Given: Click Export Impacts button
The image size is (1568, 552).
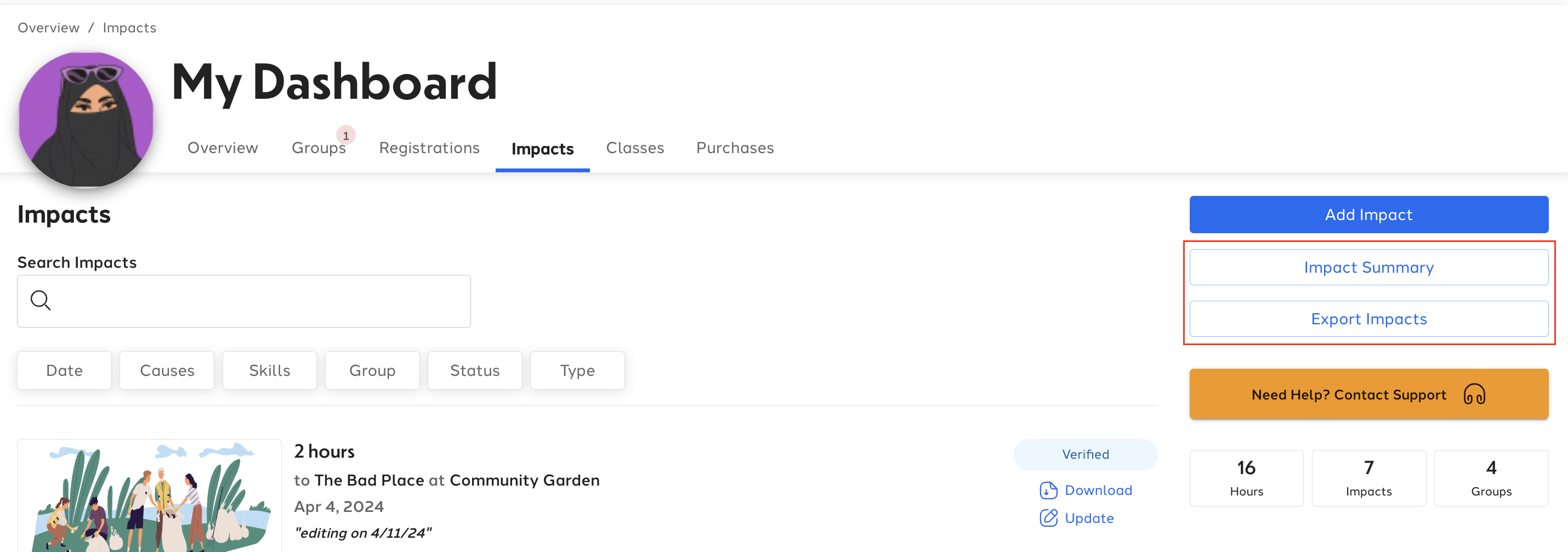Looking at the screenshot, I should pos(1369,319).
